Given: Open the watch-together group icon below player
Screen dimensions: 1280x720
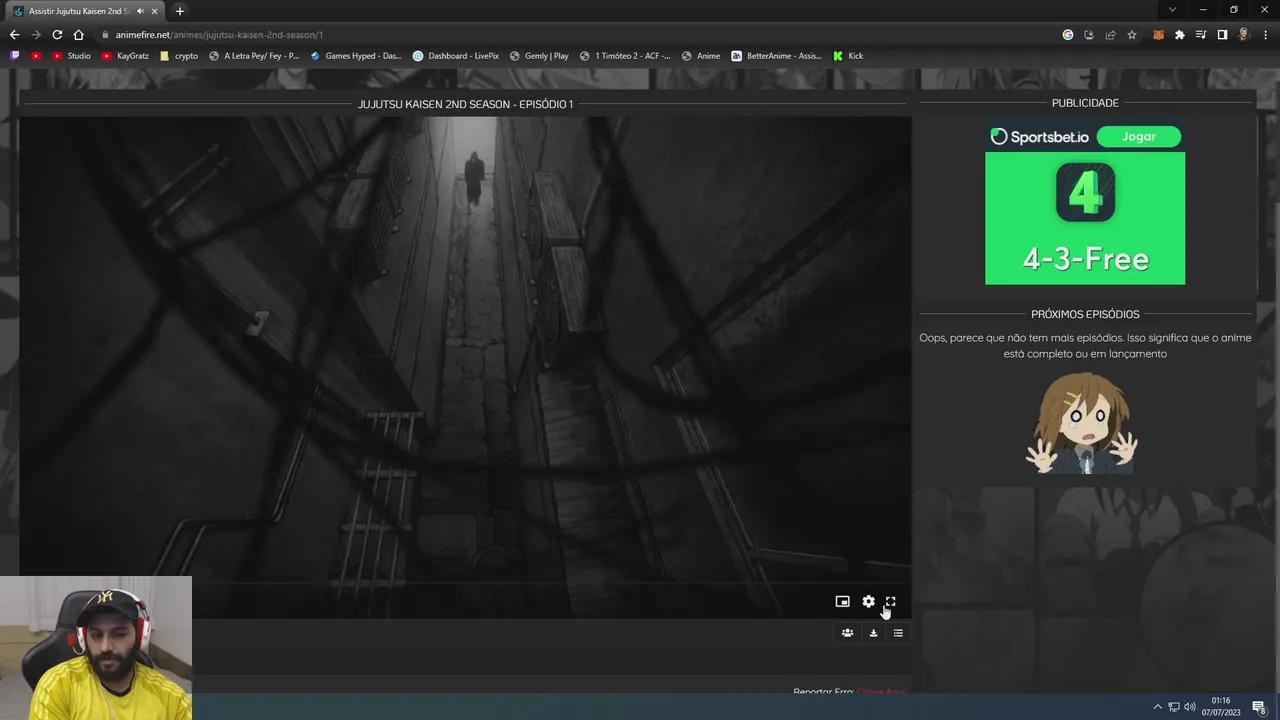Looking at the screenshot, I should pyautogui.click(x=847, y=633).
